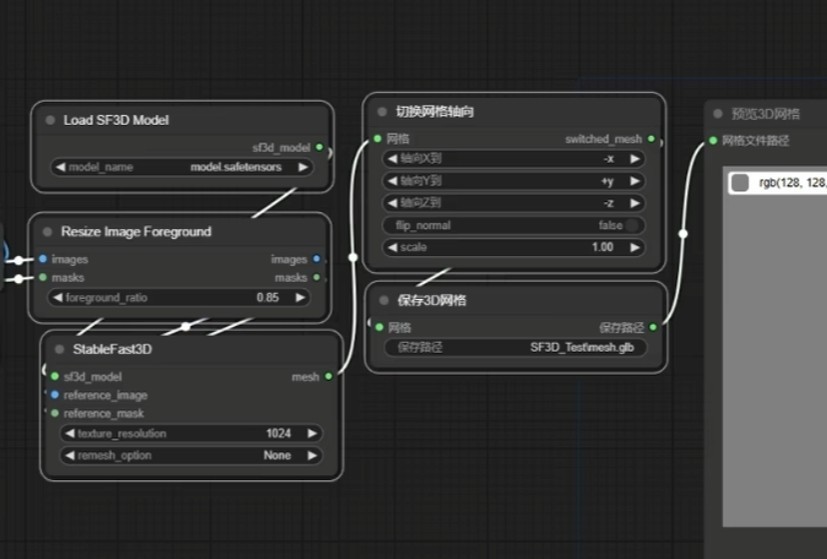This screenshot has height=559, width=827.
Task: Click the sf3d_model output port
Action: pyautogui.click(x=319, y=147)
